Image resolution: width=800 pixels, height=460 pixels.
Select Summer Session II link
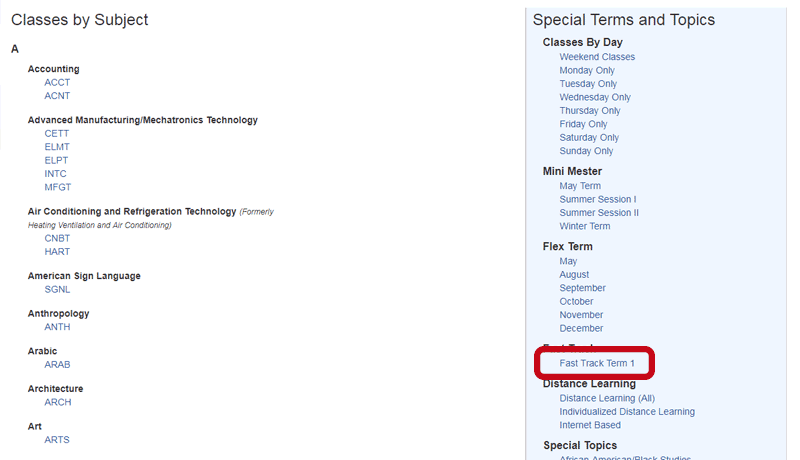click(599, 213)
